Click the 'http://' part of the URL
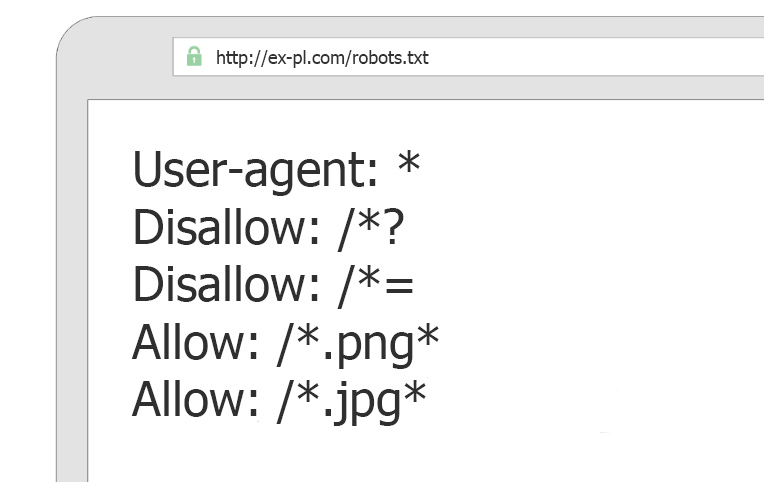The image size is (764, 482). 242,58
